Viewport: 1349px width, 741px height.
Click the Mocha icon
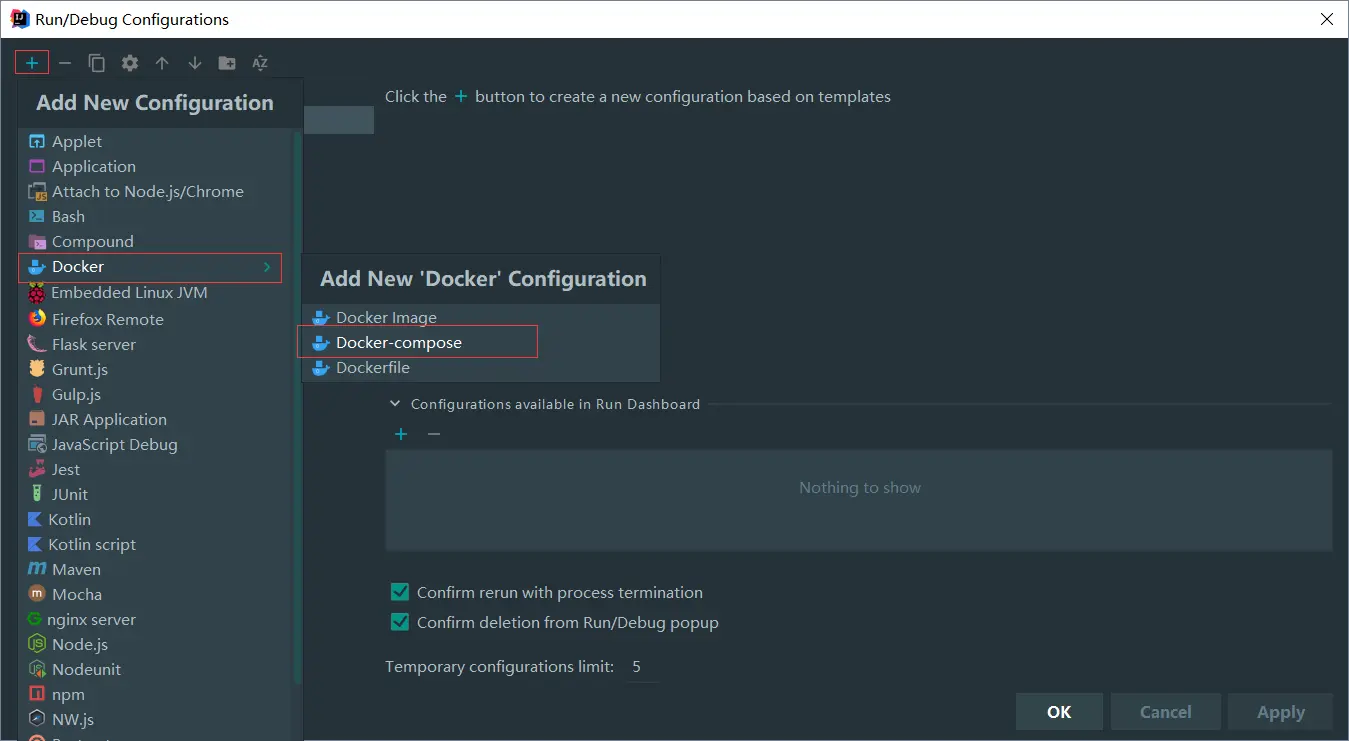[x=37, y=594]
